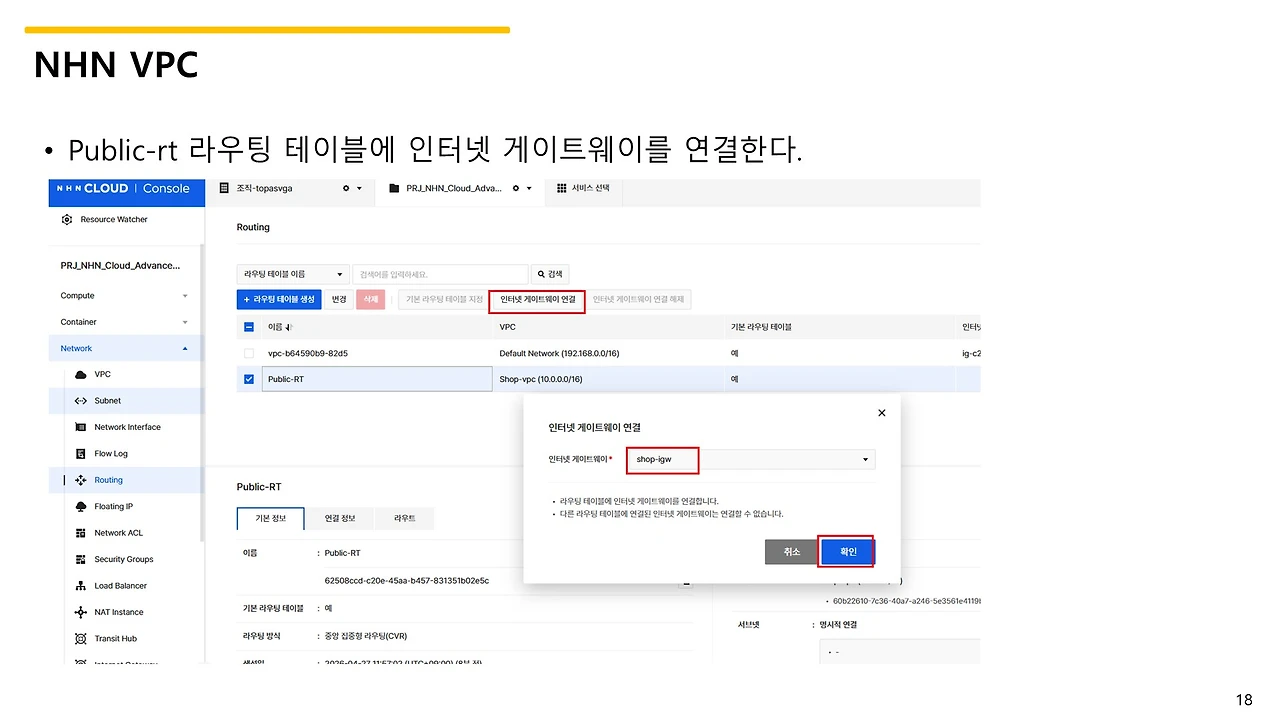Click the 기본 라우팅 테이블 지정 button
Image resolution: width=1280 pixels, height=720 pixels.
[444, 299]
